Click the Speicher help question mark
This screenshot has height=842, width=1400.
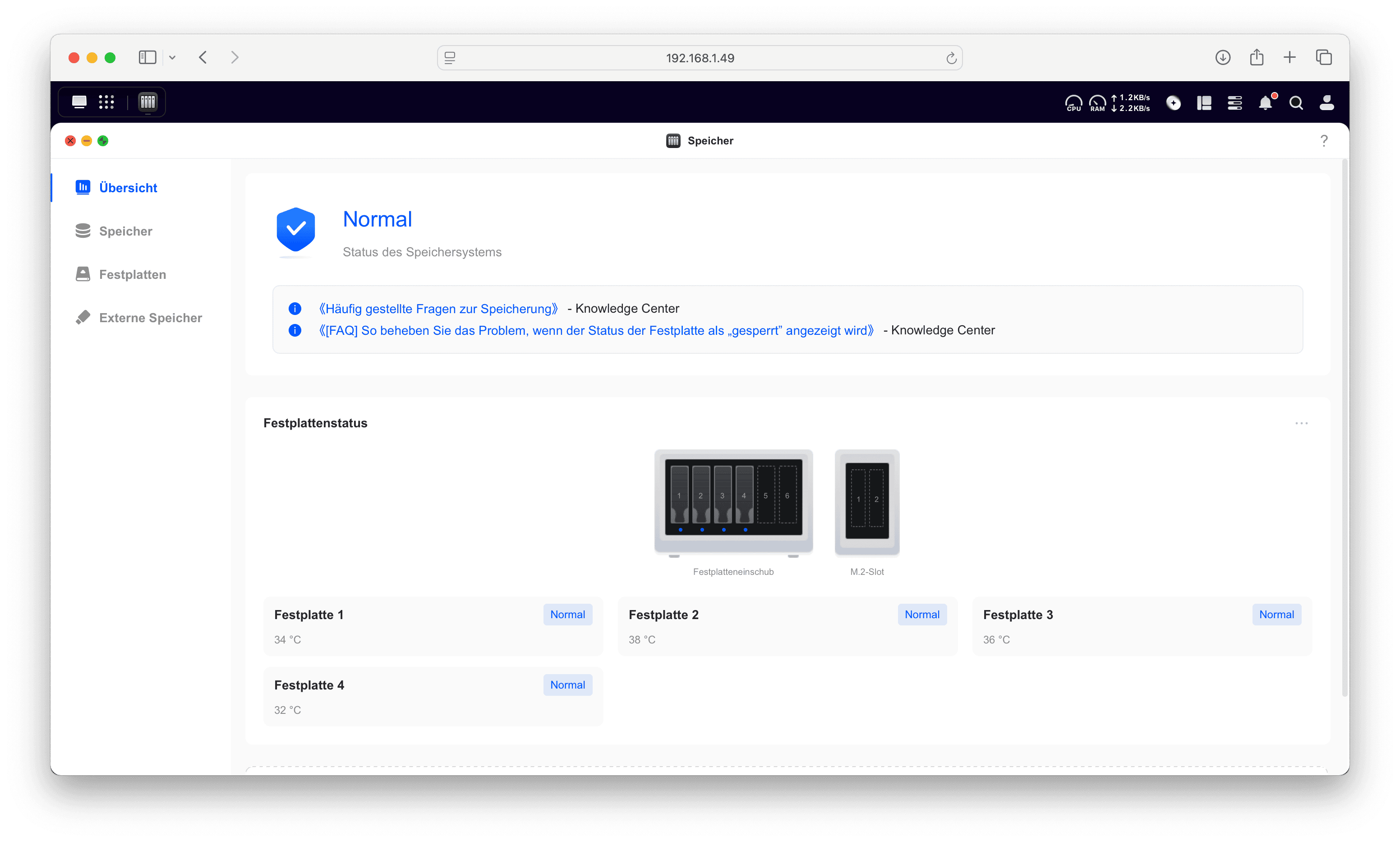[1323, 141]
